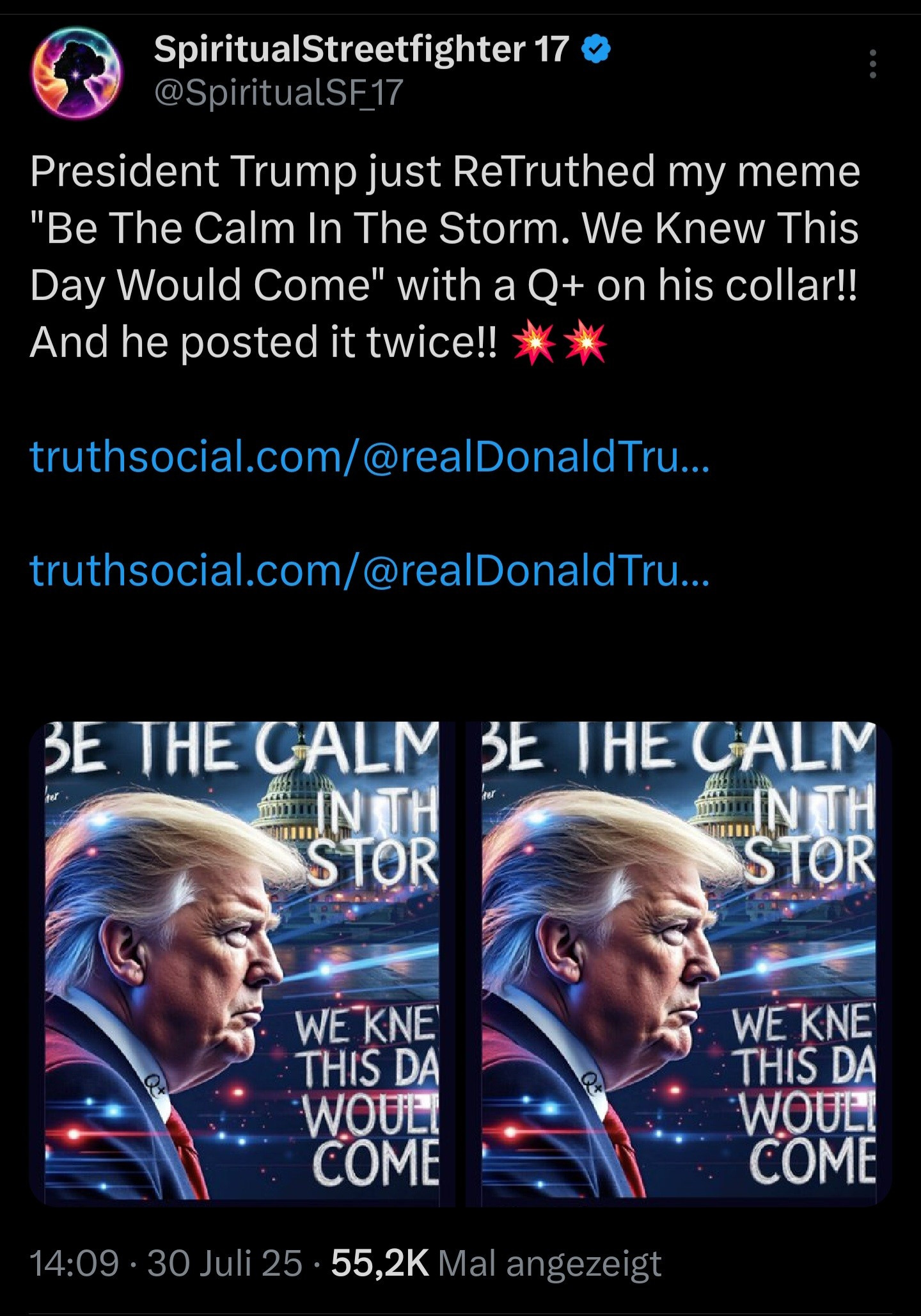Screen dimensions: 921x1316
Task: Click the Q+ collar mark in right image
Action: tap(591, 1084)
